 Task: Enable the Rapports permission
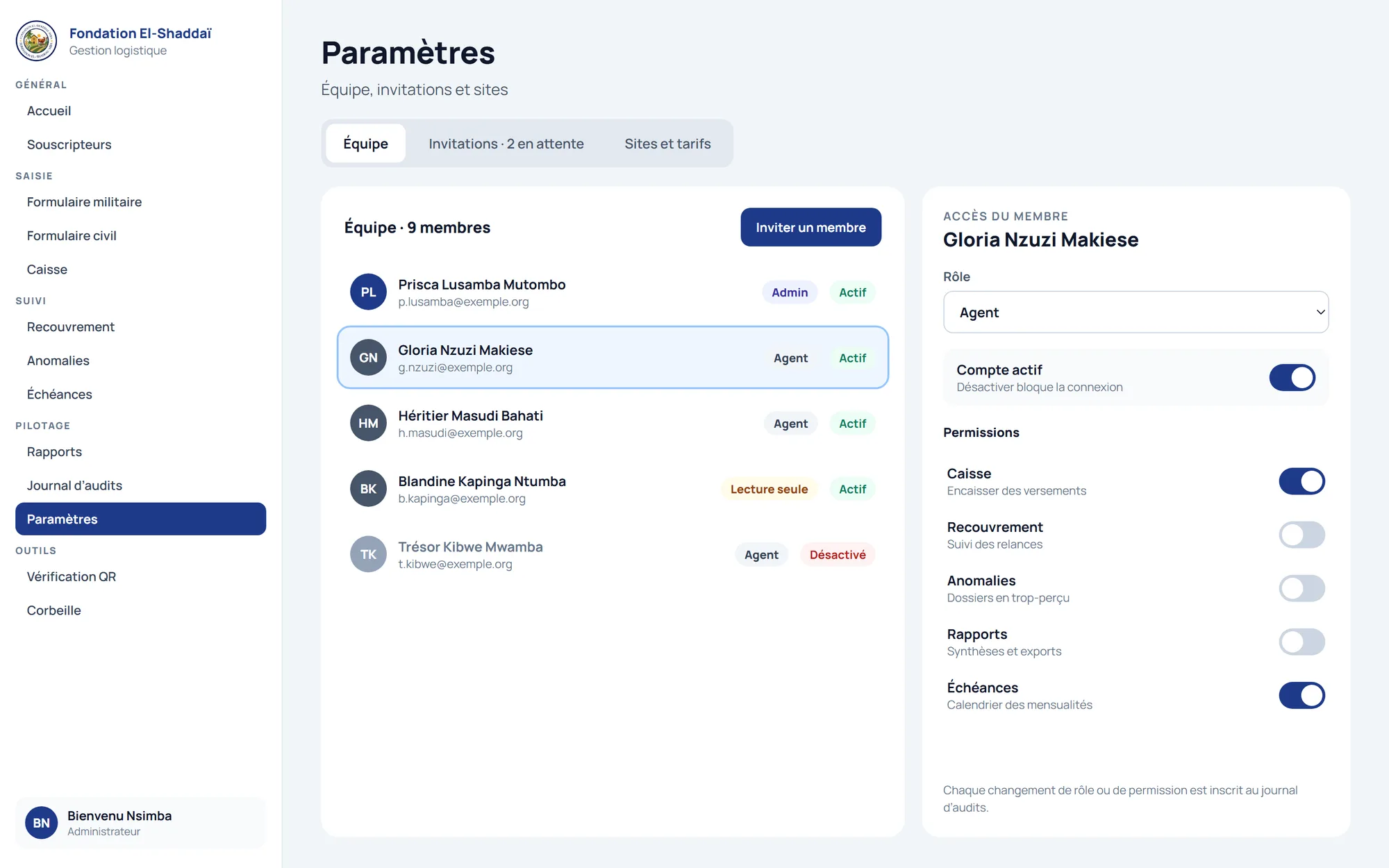click(1301, 642)
